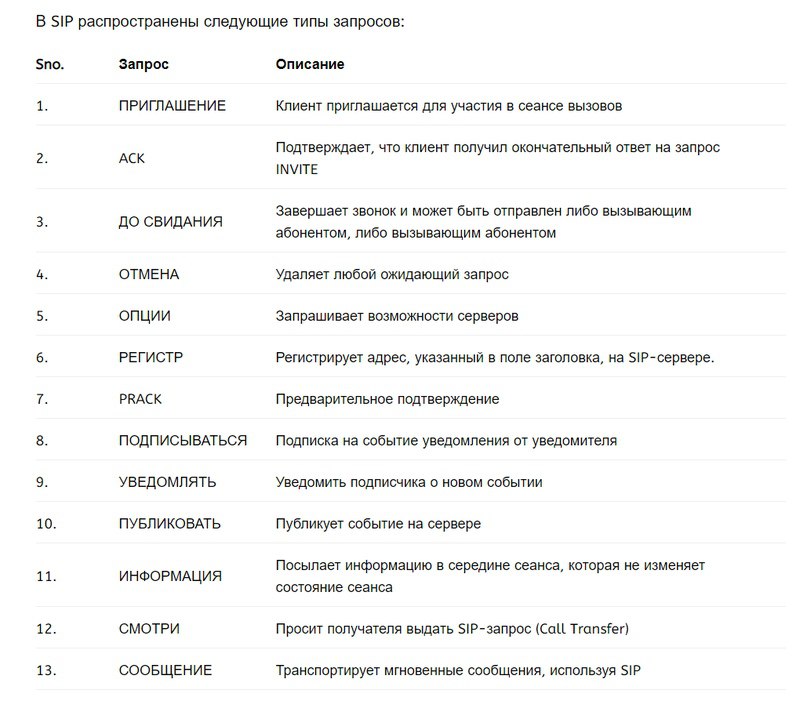Click the "Описание" column header
Image resolution: width=807 pixels, height=701 pixels.
[x=310, y=64]
